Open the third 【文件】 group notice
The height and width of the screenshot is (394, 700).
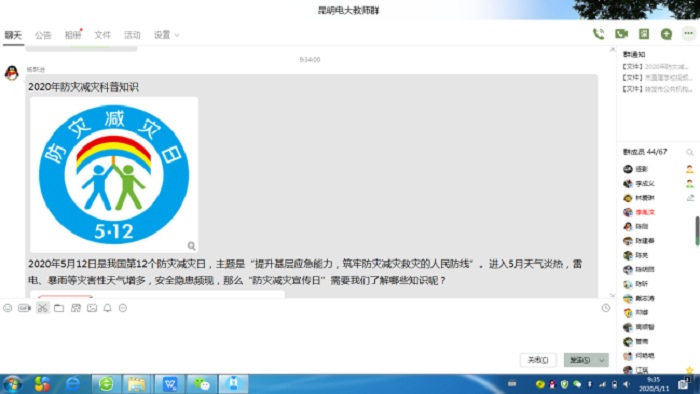click(658, 89)
